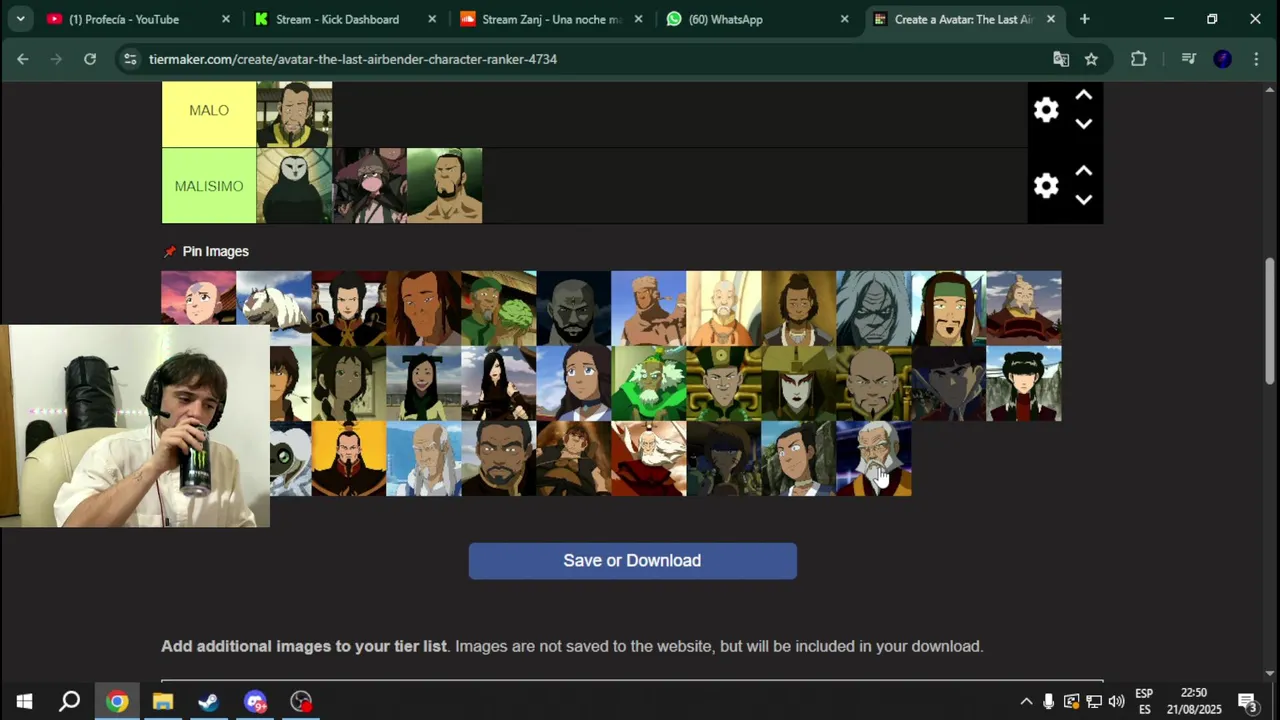Click the page's vertical scrollbar
Viewport: 1280px width, 720px height.
point(1270,320)
